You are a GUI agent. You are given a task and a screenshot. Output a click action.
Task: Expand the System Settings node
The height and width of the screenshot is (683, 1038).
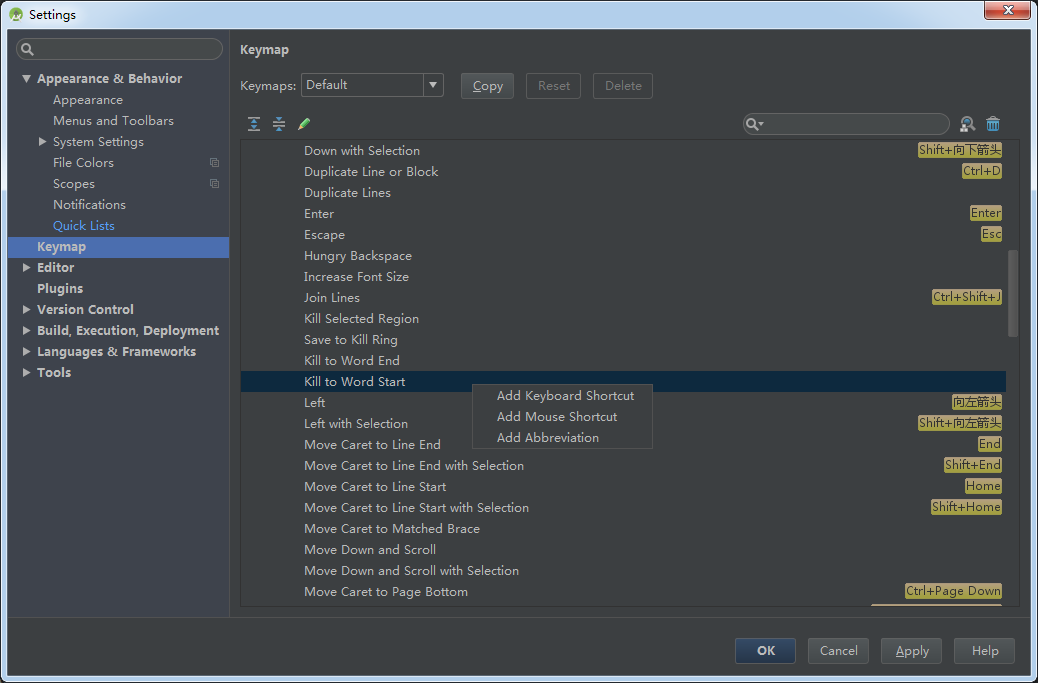pos(42,142)
